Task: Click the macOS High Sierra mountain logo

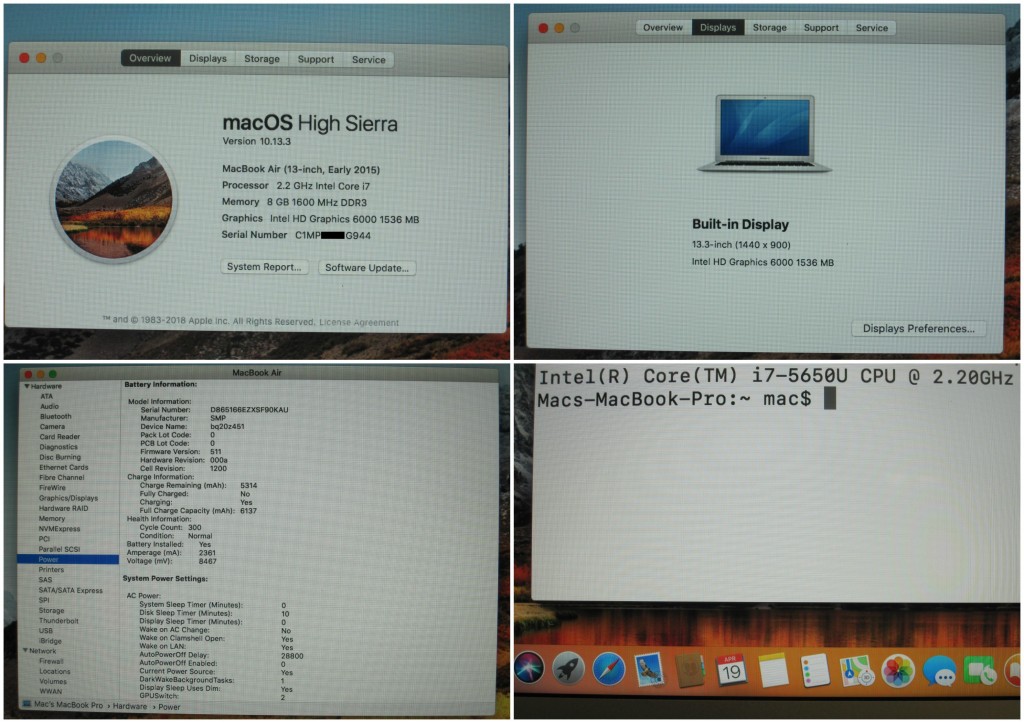Action: point(114,199)
